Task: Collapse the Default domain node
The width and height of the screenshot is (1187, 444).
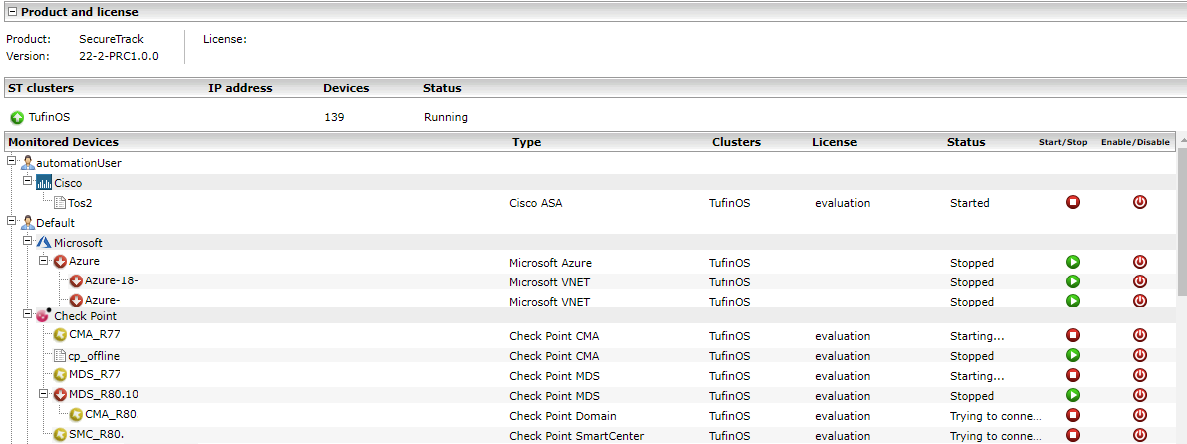Action: [12, 222]
